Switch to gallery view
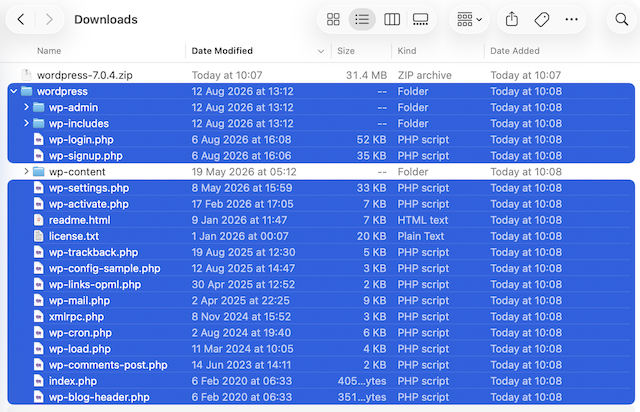Image resolution: width=640 pixels, height=412 pixels. (420, 19)
